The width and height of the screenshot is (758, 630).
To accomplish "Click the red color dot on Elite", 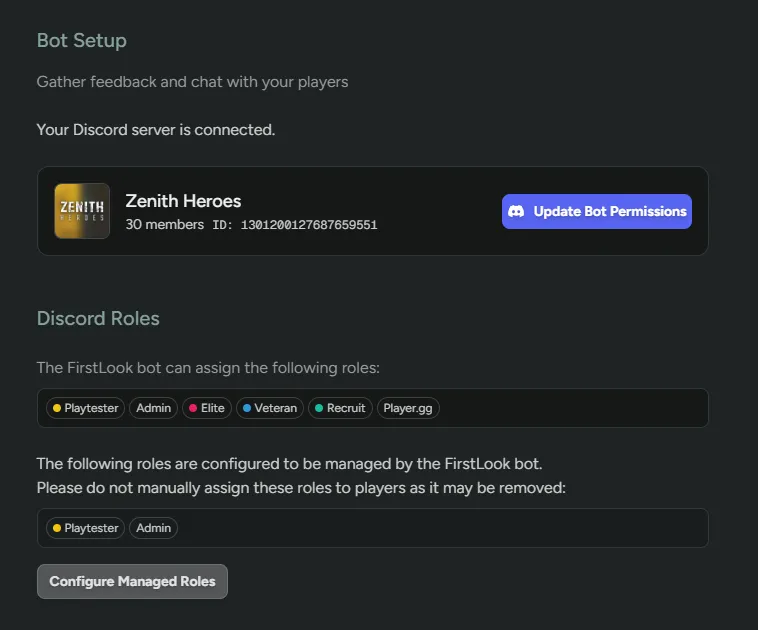I will 193,408.
